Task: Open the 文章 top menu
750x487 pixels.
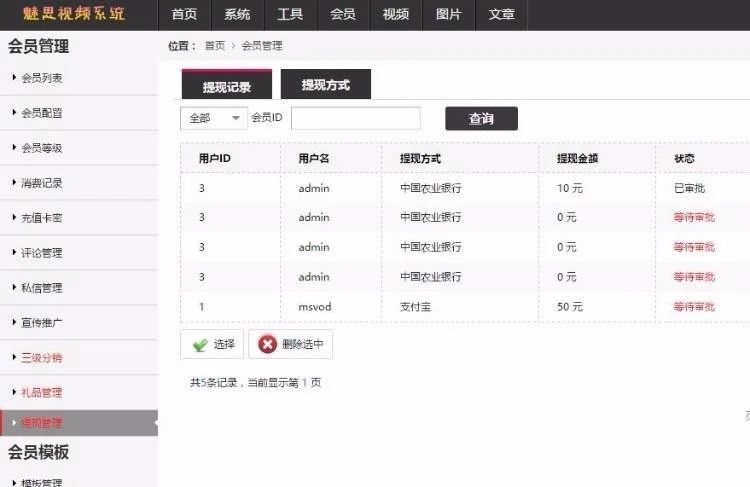Action: [502, 14]
